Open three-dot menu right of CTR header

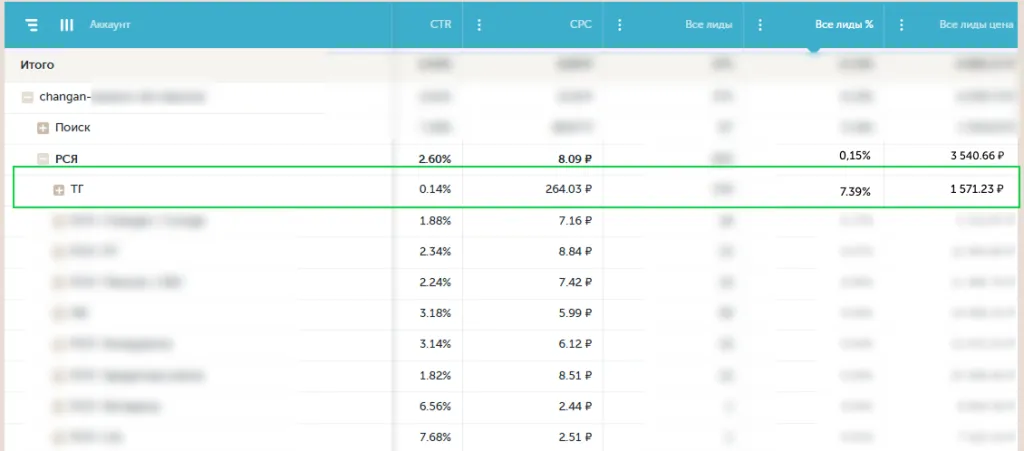pos(479,25)
